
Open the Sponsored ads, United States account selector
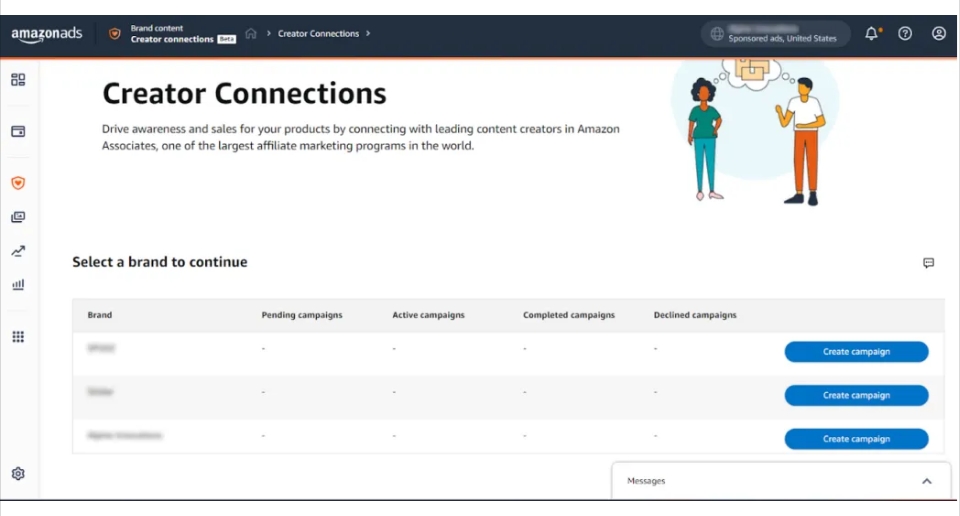point(776,34)
